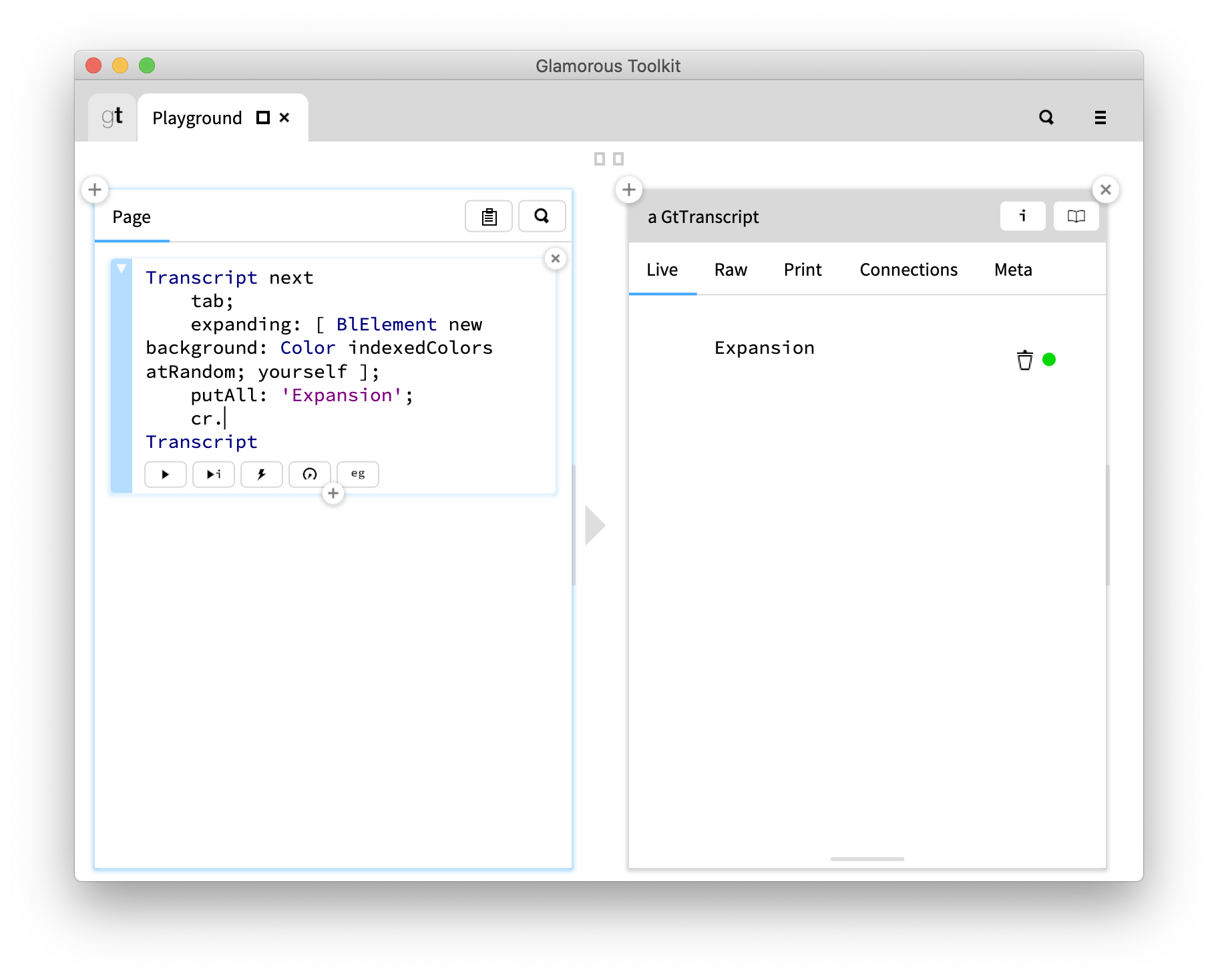
Task: Open the clipboard icon in the Page toolbar
Action: (x=488, y=216)
